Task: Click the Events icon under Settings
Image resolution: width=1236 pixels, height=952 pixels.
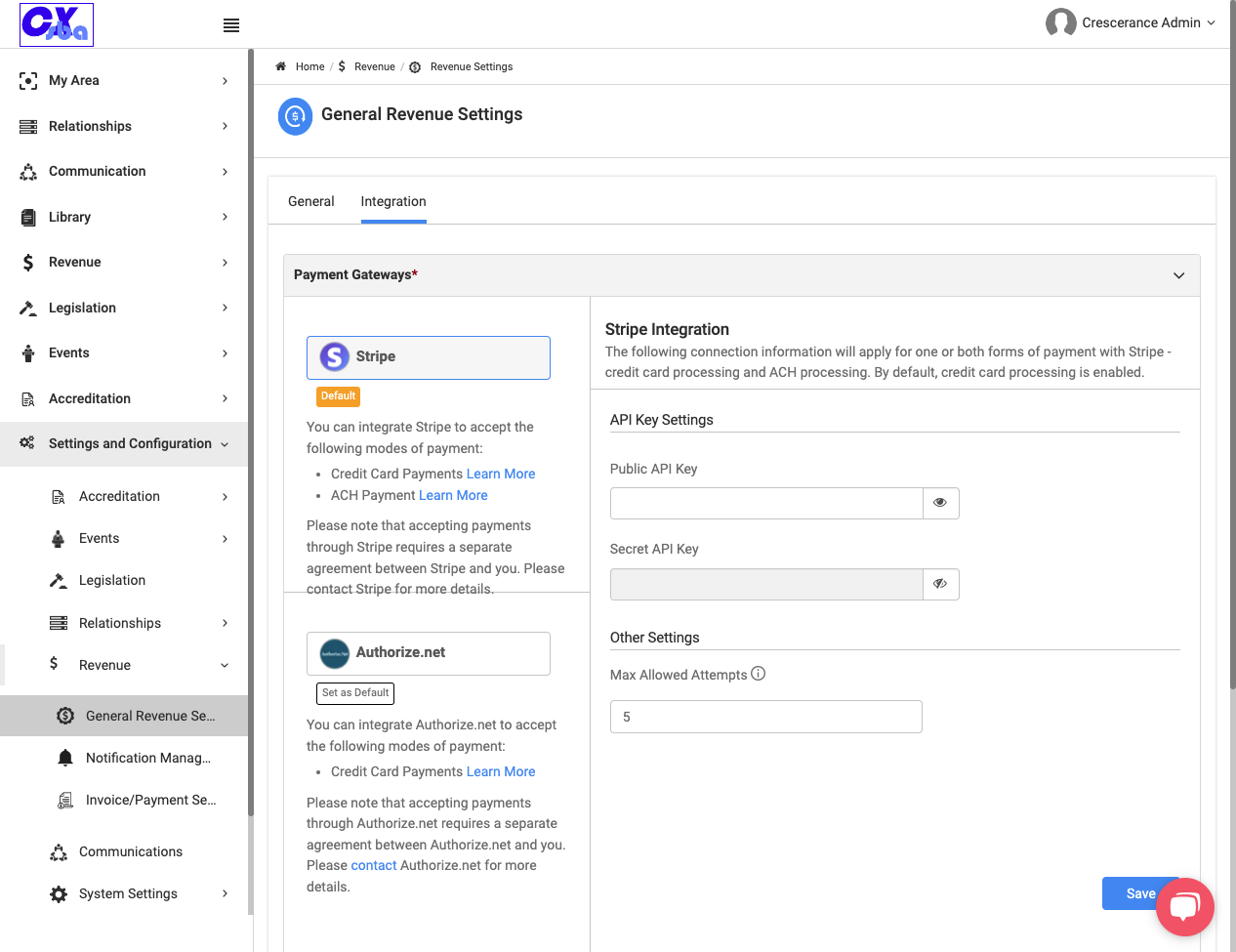Action: 59,539
